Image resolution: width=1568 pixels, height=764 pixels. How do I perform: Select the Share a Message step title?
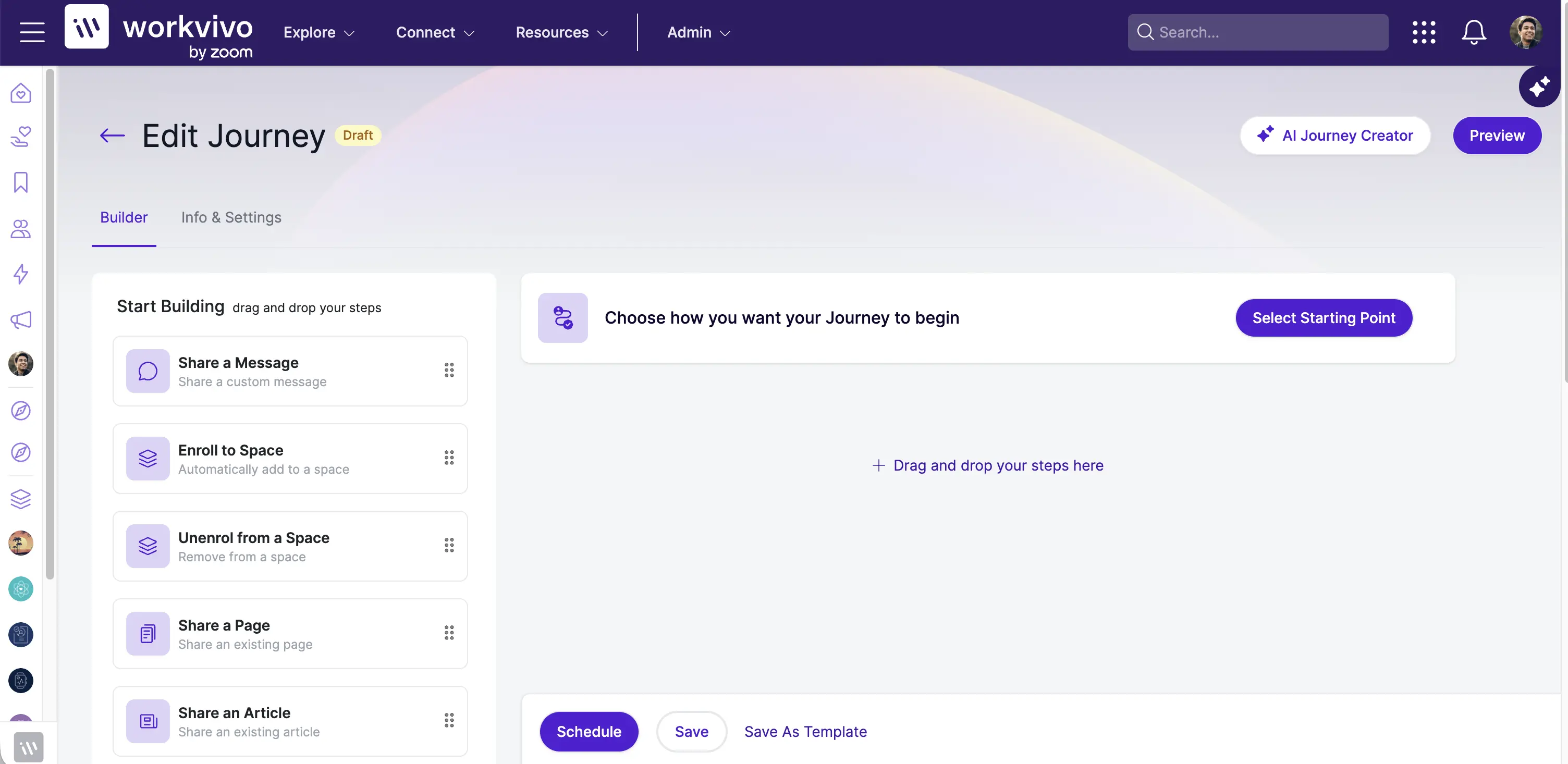coord(239,363)
